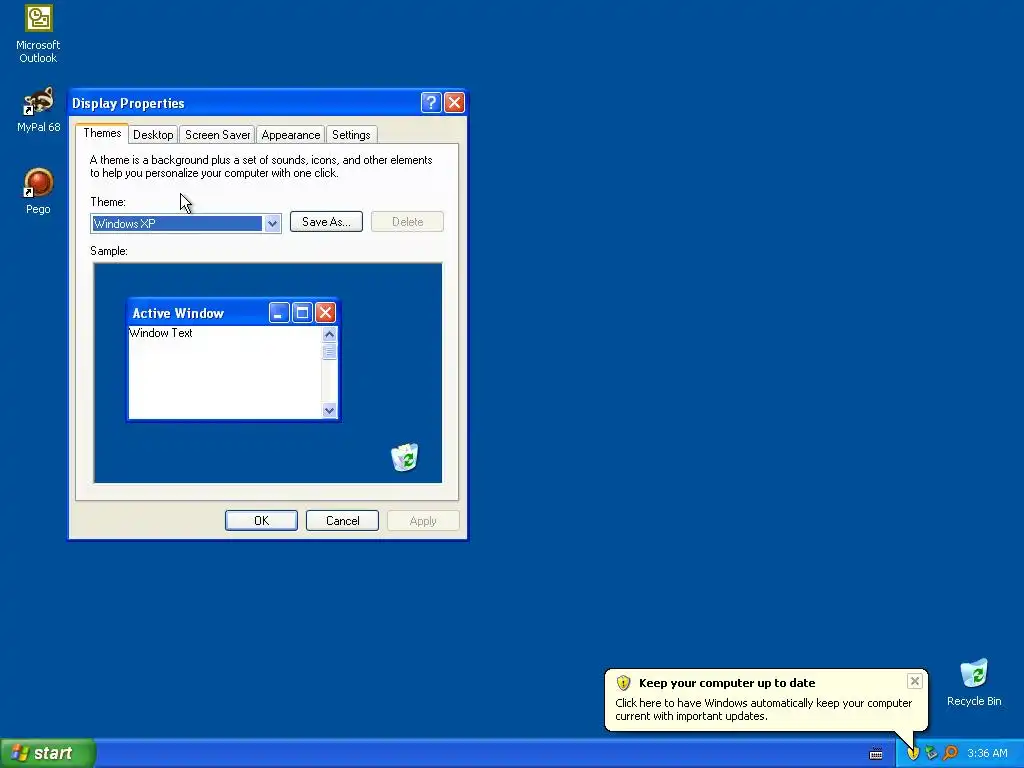Click the sample window scrollbar thumb

(329, 351)
